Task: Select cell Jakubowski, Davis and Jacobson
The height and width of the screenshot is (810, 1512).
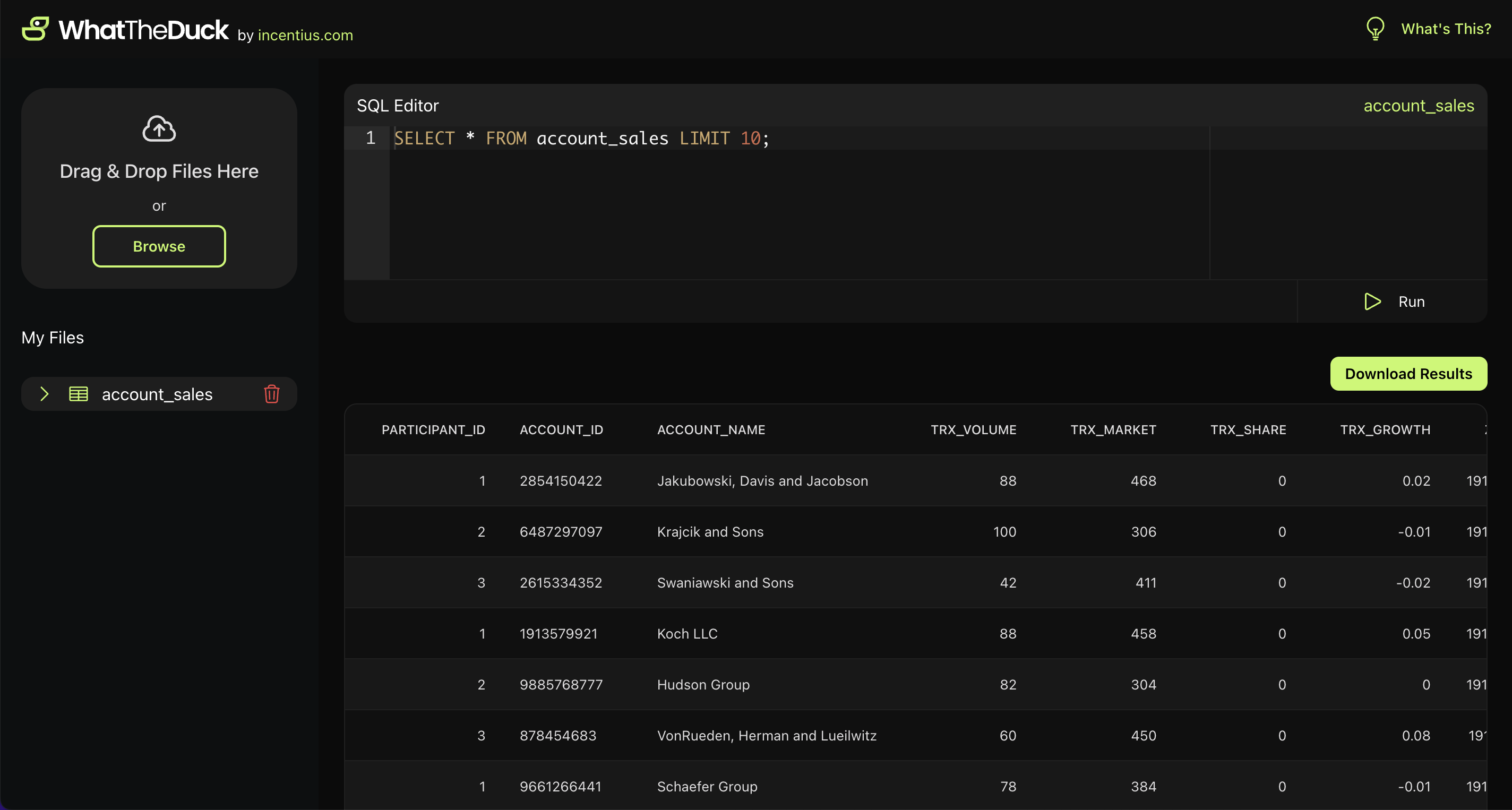Action: [x=762, y=481]
